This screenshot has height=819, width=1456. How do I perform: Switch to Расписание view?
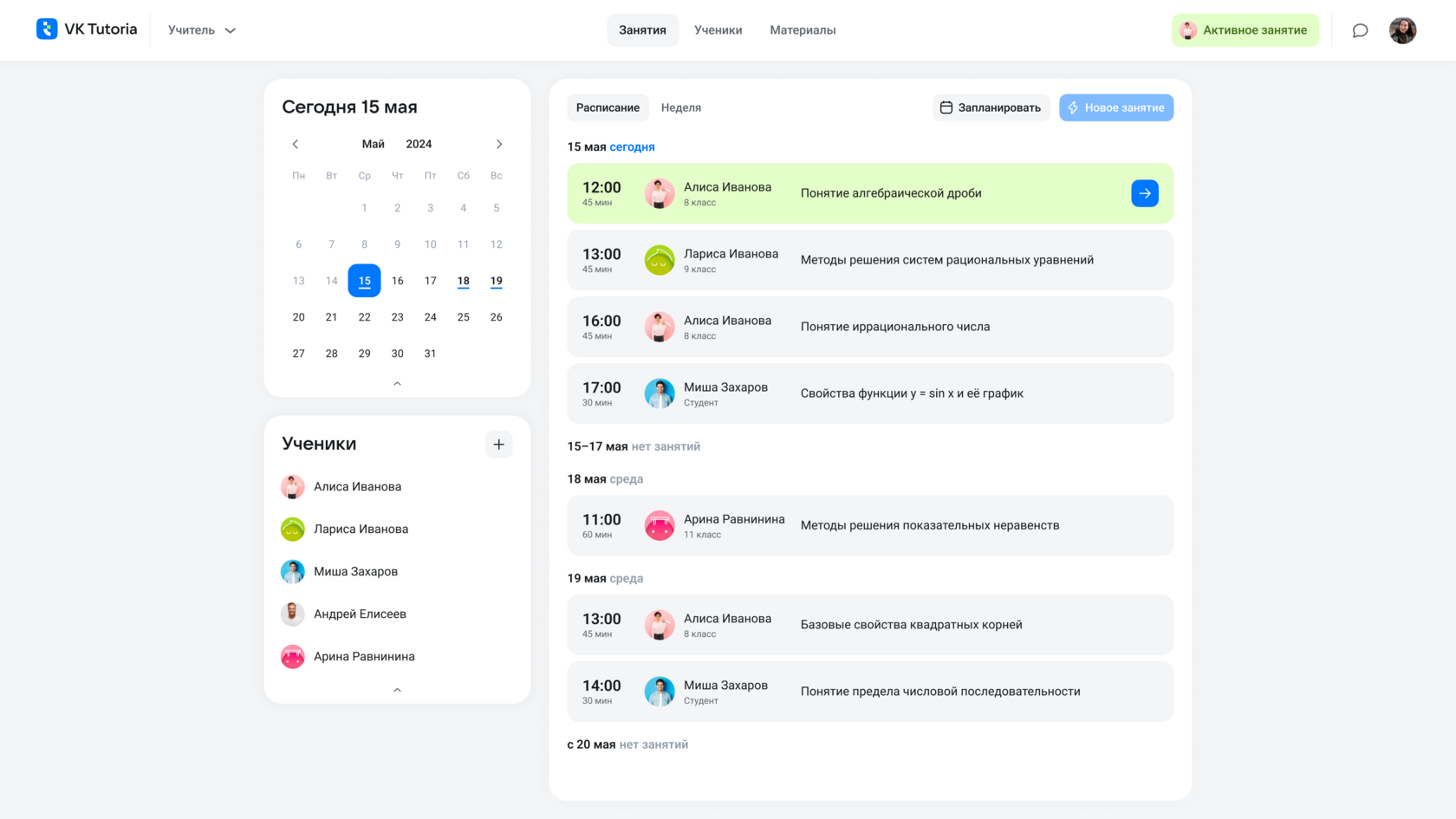608,107
